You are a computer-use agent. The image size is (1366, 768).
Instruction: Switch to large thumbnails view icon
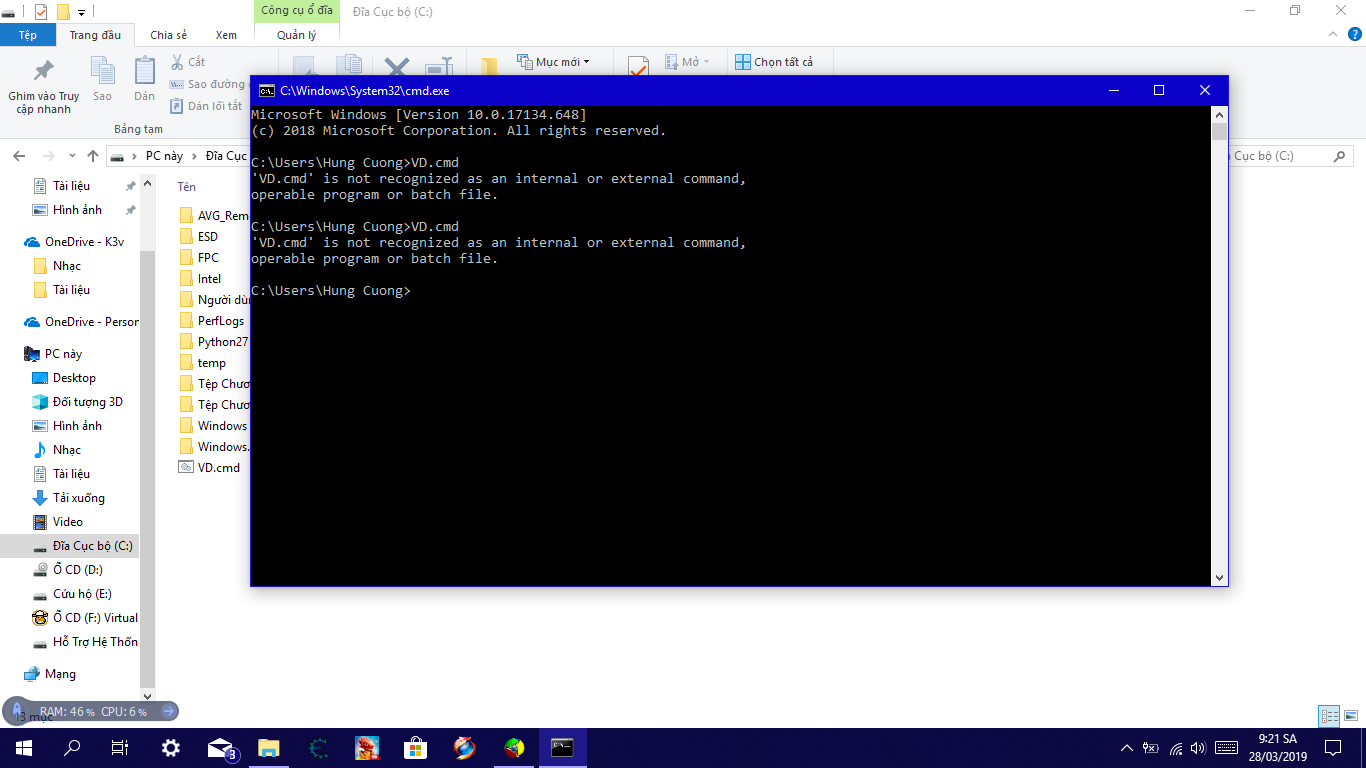tap(1349, 716)
